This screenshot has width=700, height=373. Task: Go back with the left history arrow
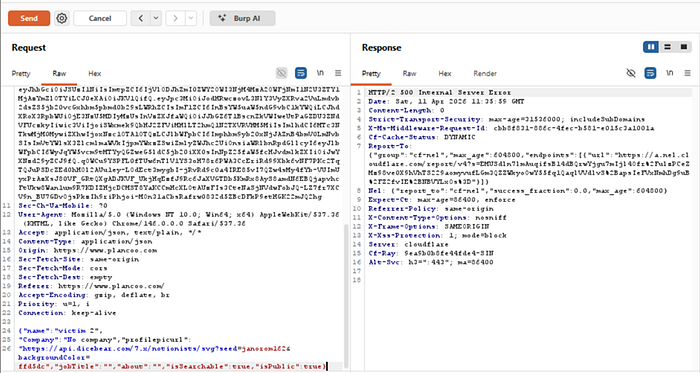point(141,18)
